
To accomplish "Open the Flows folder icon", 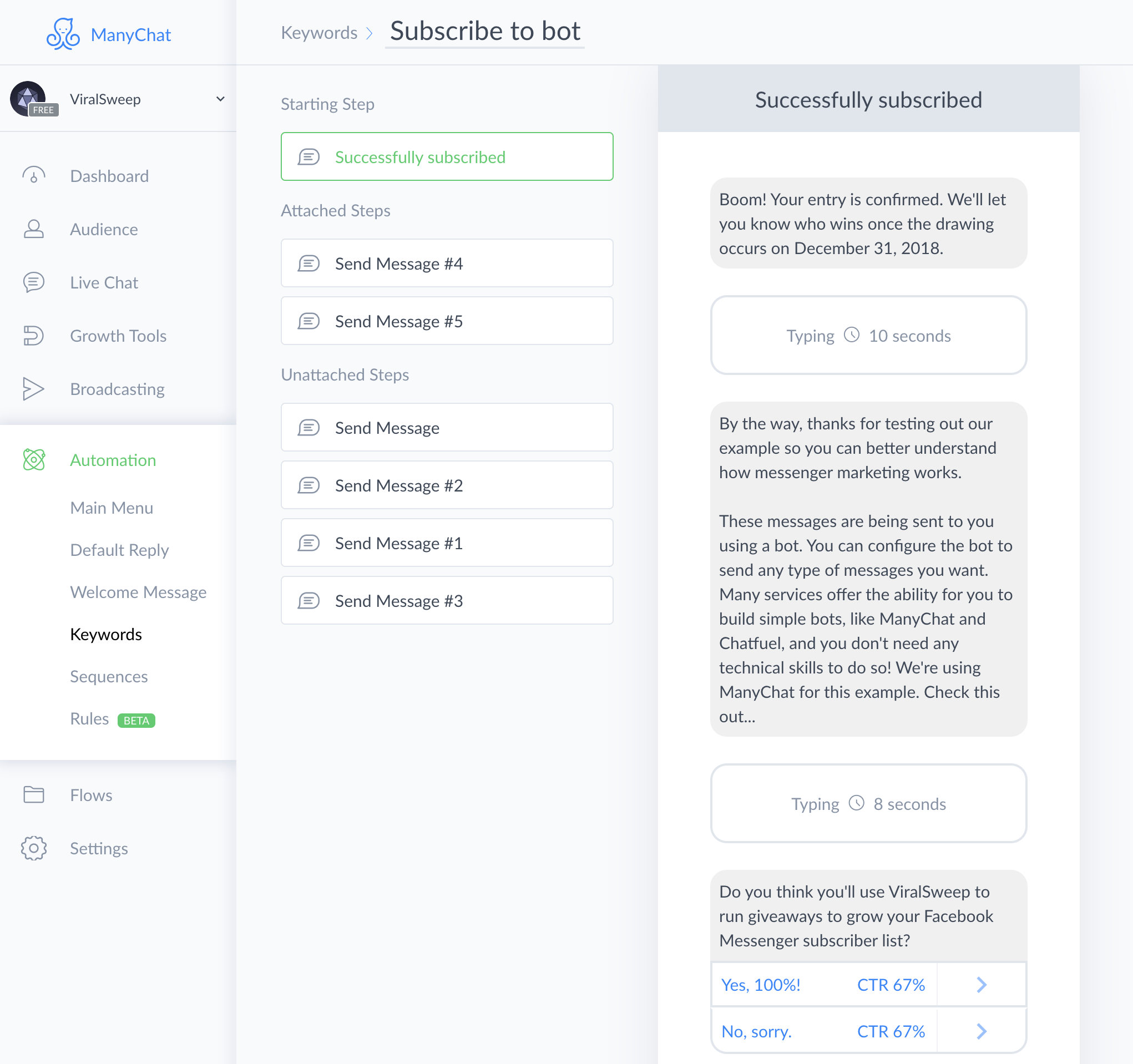I will (34, 794).
